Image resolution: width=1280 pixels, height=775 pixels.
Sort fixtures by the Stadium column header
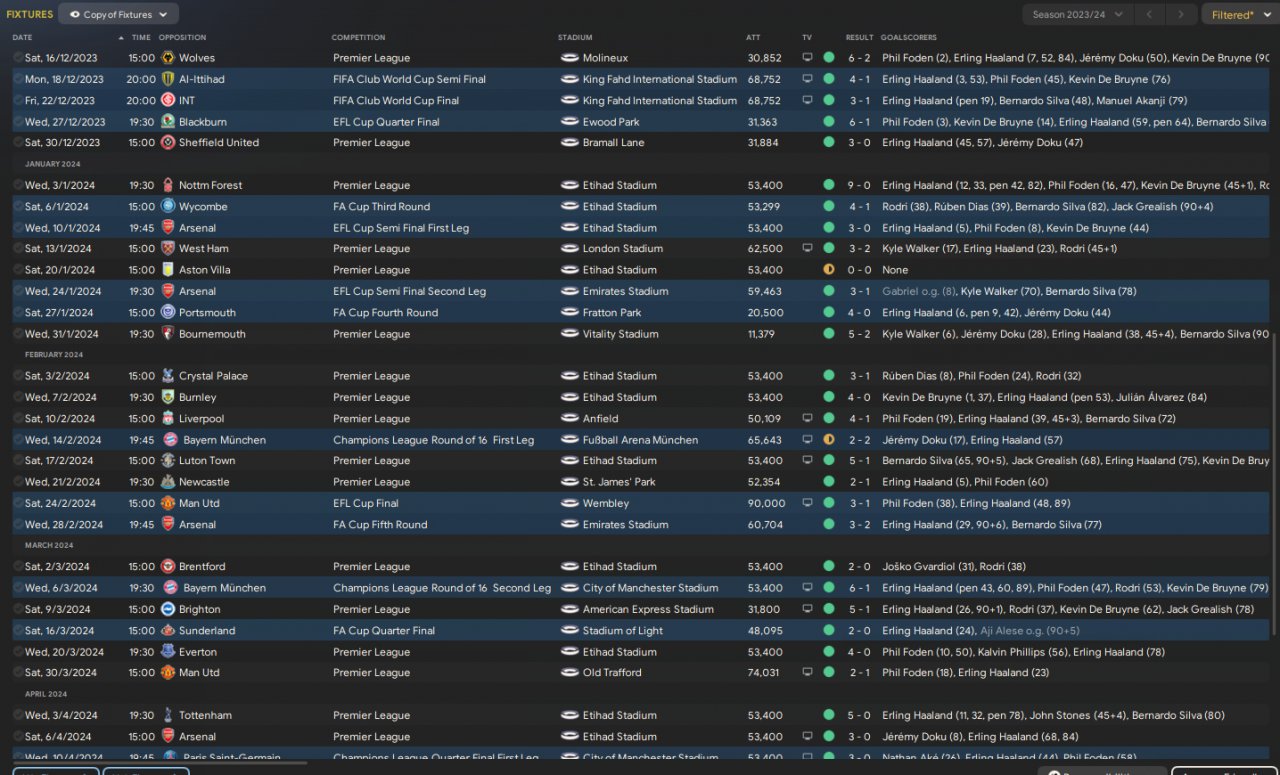pyautogui.click(x=575, y=38)
